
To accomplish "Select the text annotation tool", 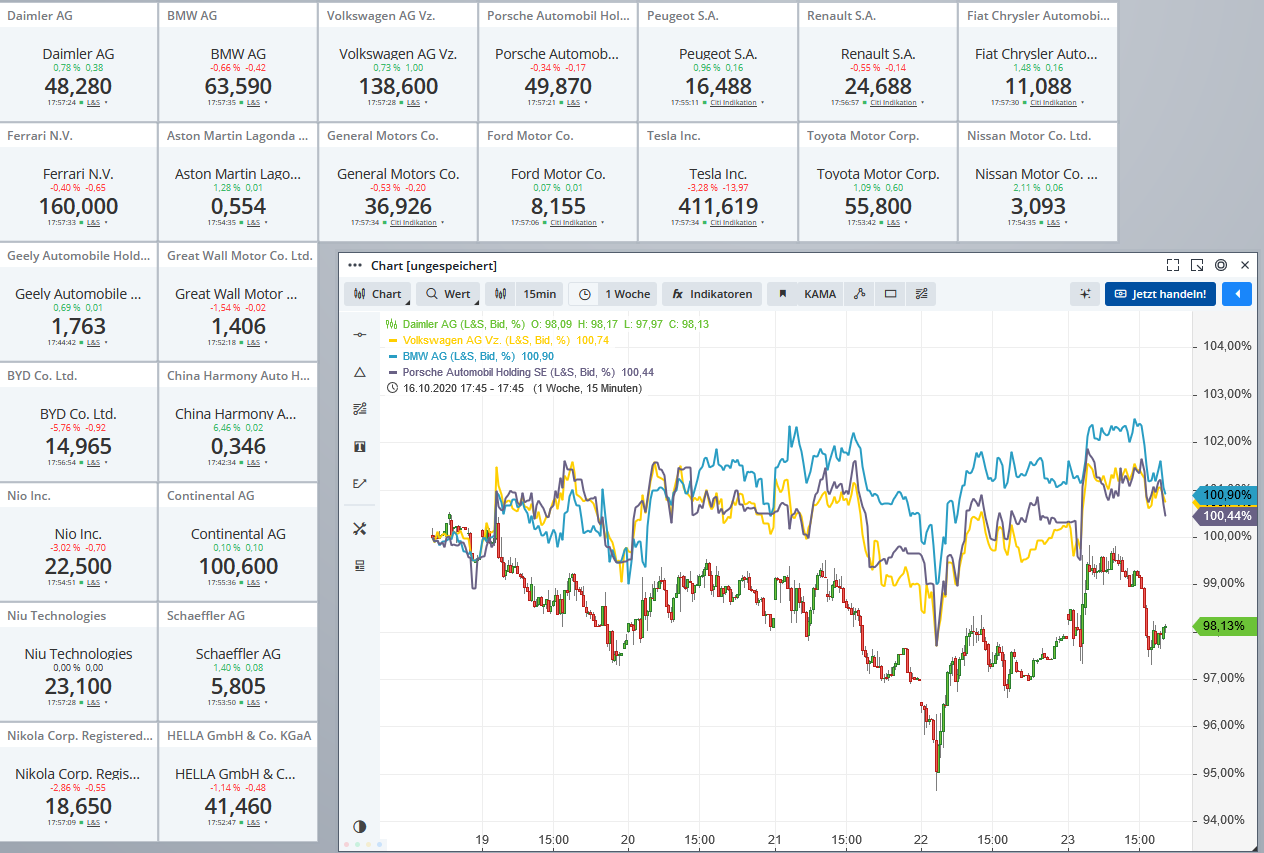I will (360, 446).
